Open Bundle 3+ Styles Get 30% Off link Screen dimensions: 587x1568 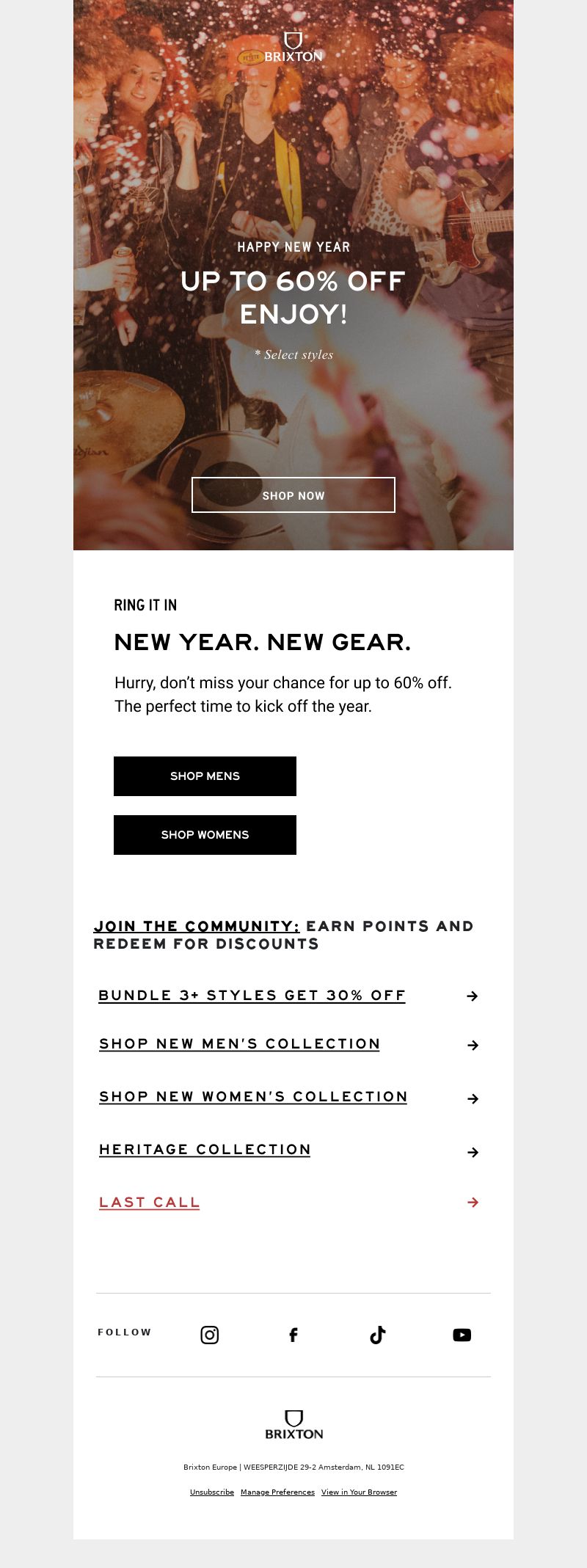[252, 996]
